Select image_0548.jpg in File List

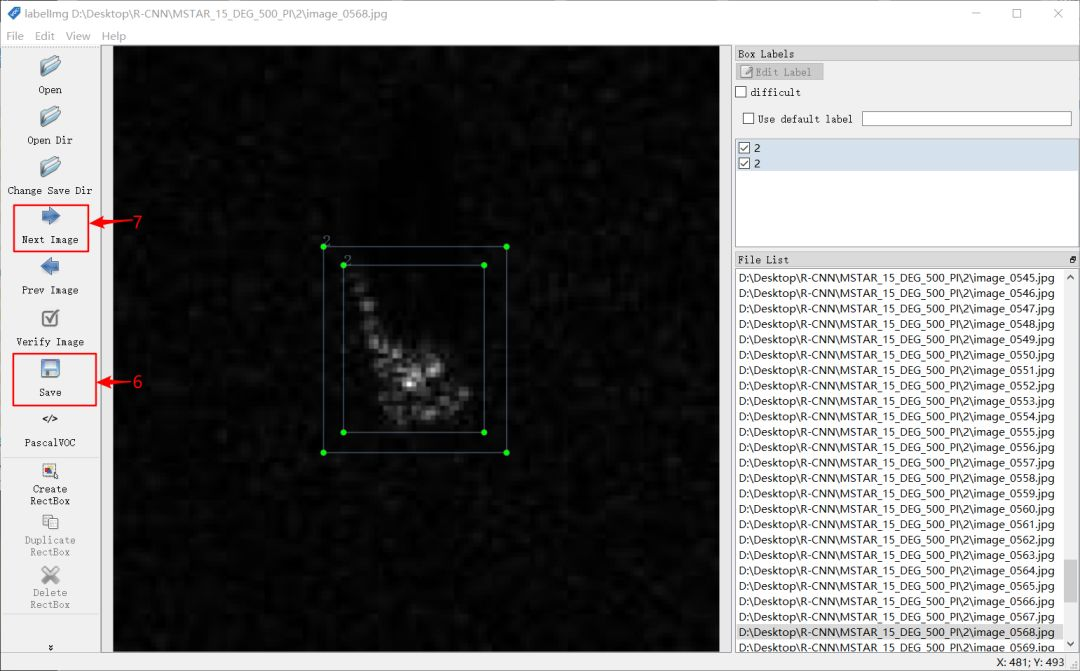[x=897, y=324]
